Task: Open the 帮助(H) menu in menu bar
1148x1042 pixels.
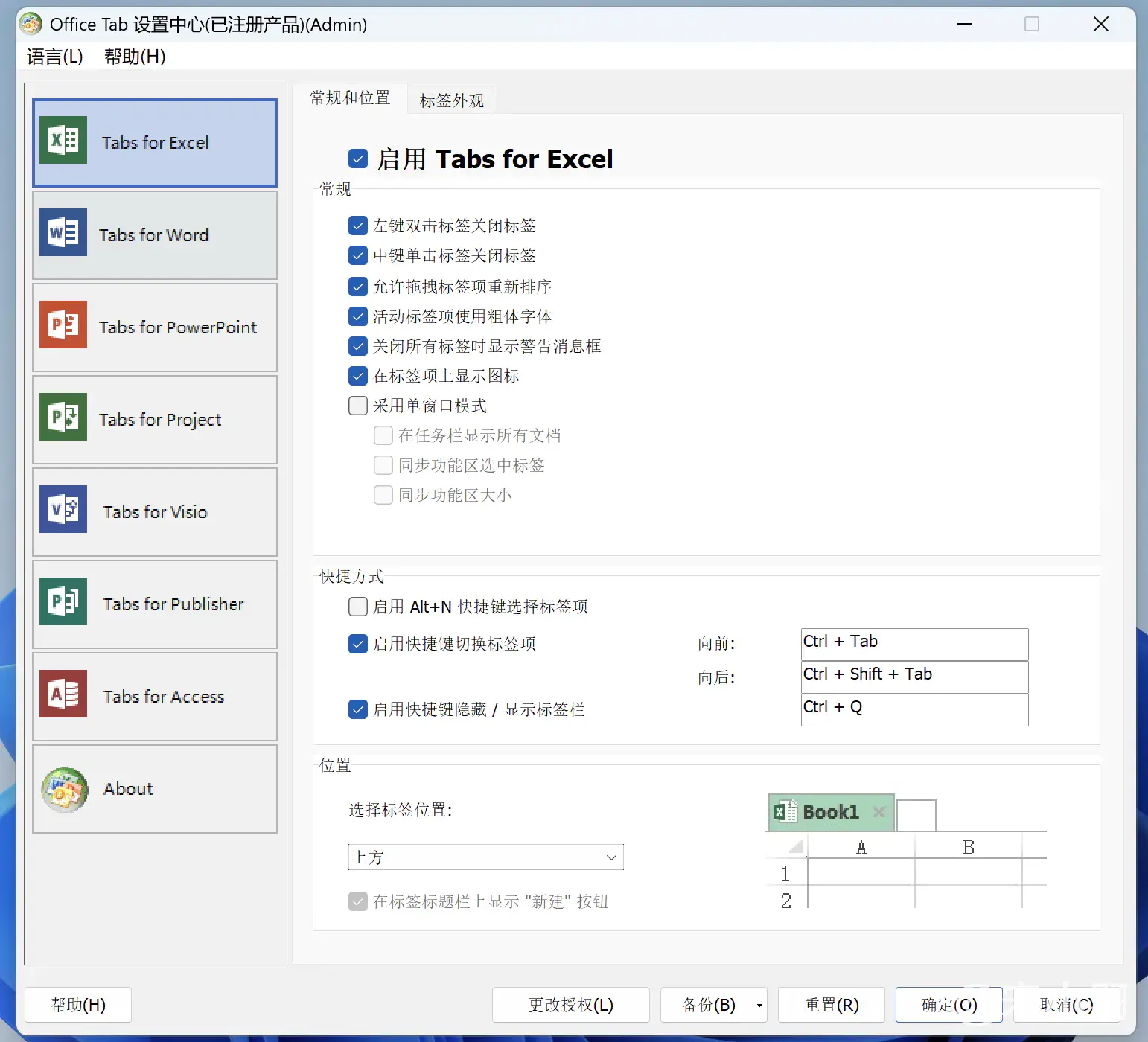Action: 135,57
